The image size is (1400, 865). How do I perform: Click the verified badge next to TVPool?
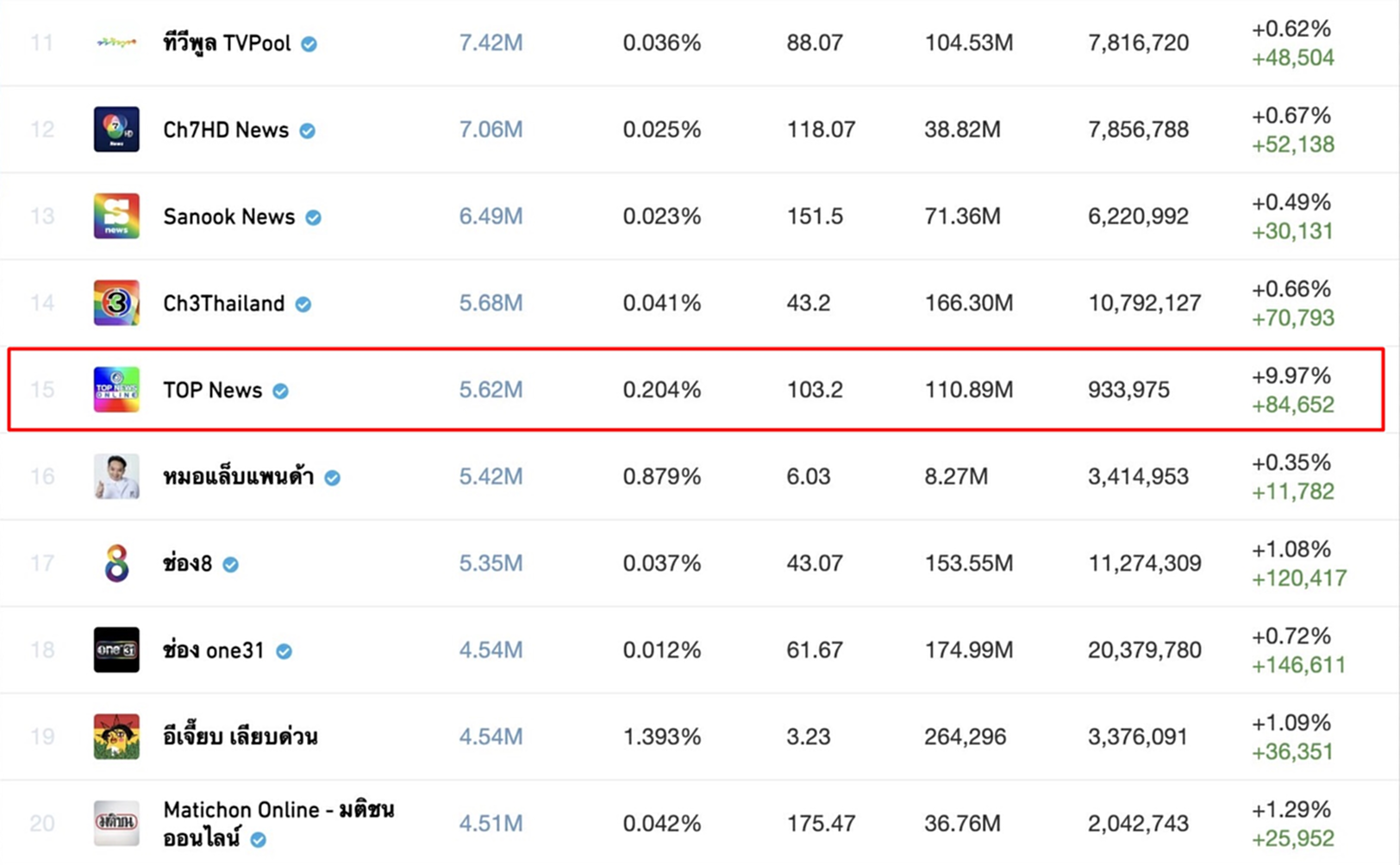pos(309,44)
